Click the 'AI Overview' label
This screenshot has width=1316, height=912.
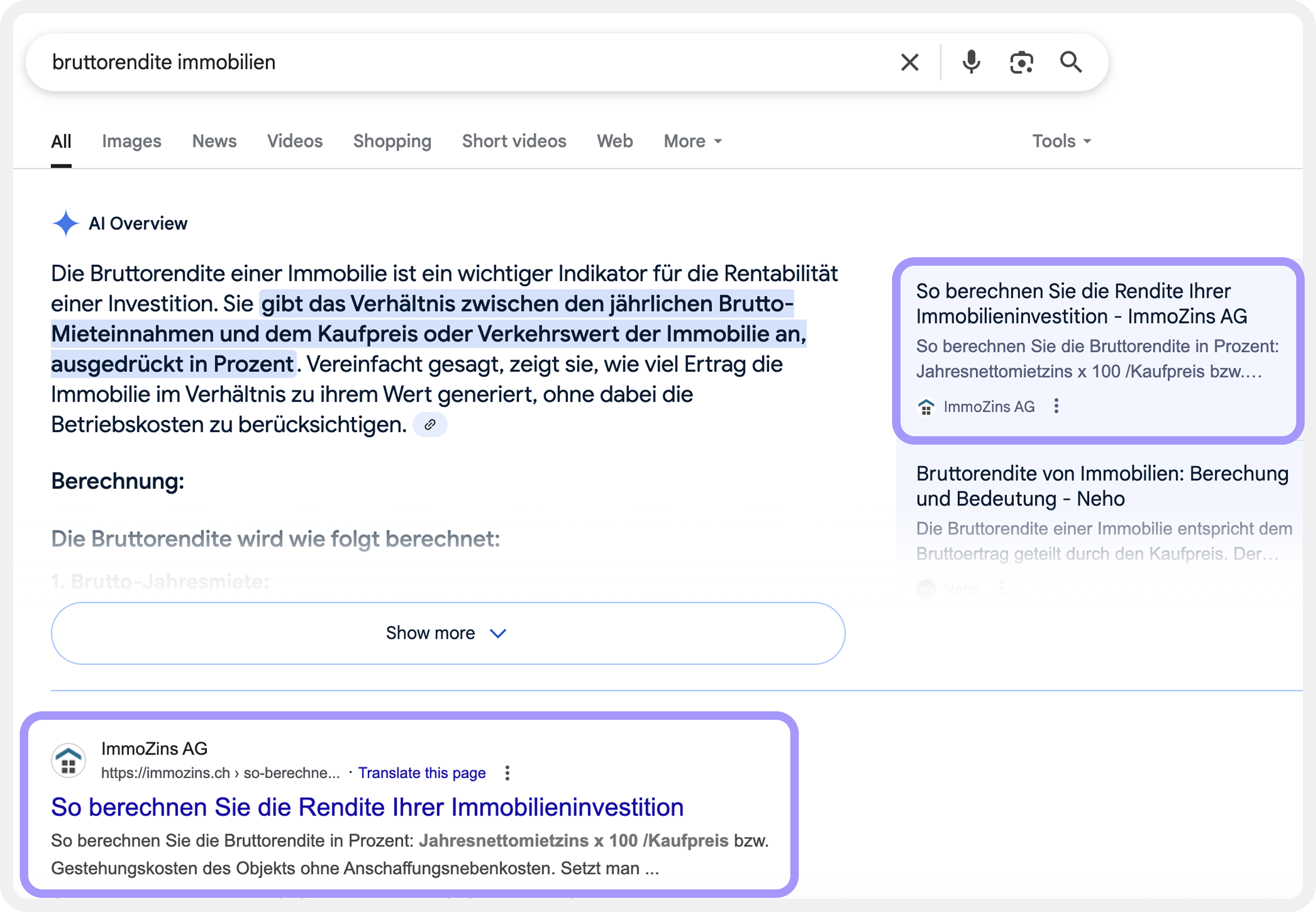[x=138, y=223]
